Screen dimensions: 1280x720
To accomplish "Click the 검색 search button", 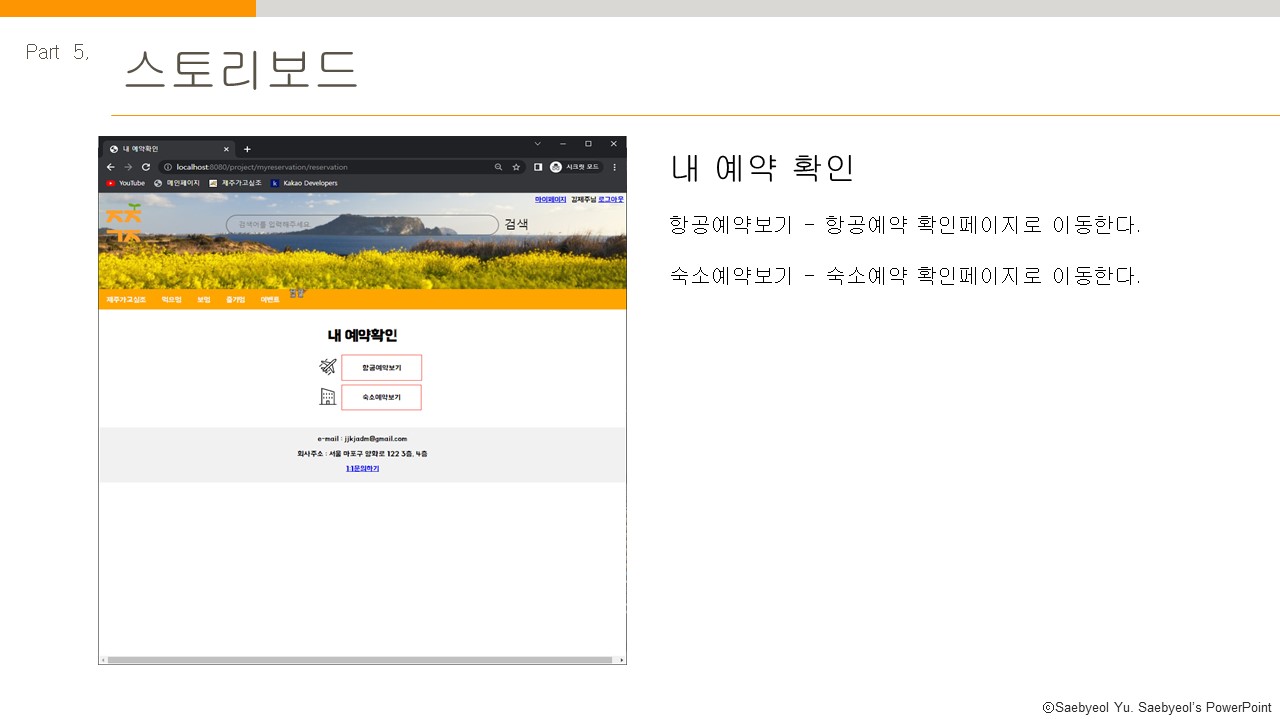I will (516, 224).
